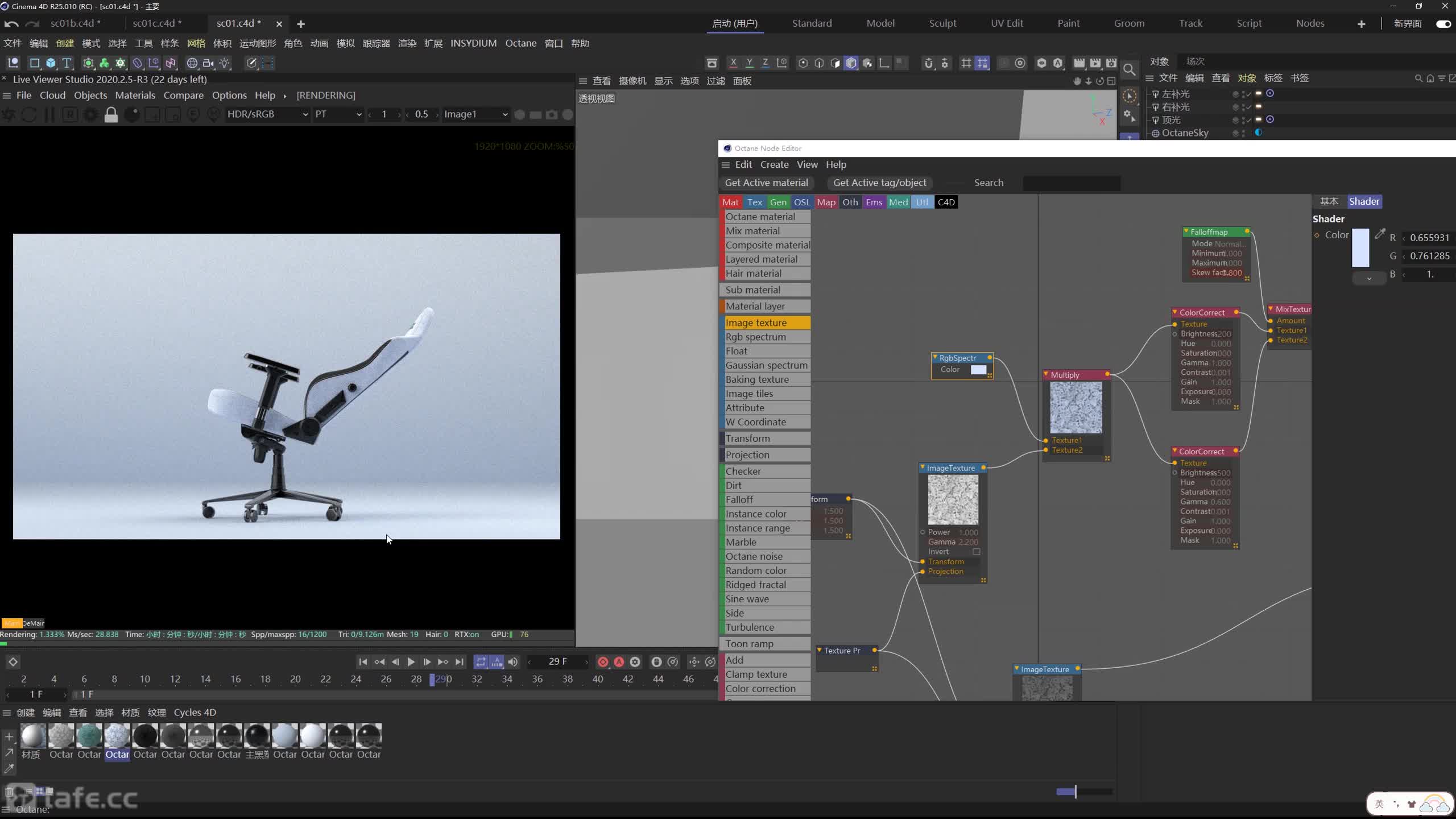Click the Live Viewer lock resolution padlock icon
Screen dimensions: 1456x819
pos(111,114)
